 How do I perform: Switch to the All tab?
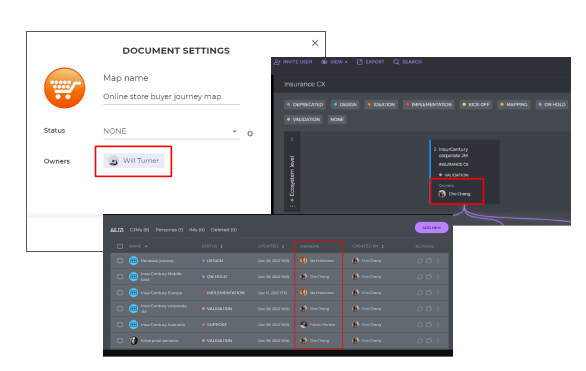pos(117,230)
